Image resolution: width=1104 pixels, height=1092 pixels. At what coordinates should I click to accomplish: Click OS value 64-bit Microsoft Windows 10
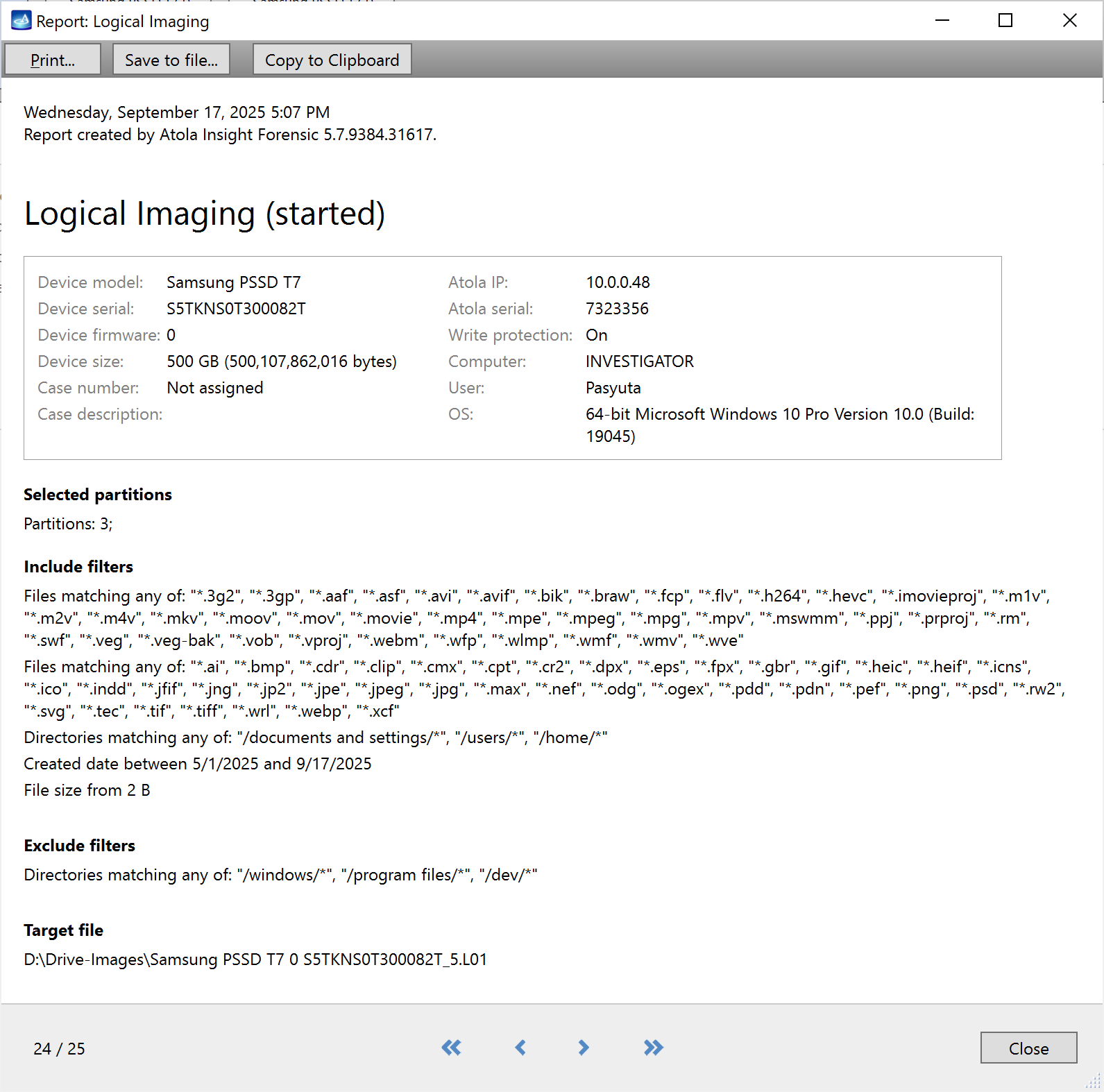point(780,425)
